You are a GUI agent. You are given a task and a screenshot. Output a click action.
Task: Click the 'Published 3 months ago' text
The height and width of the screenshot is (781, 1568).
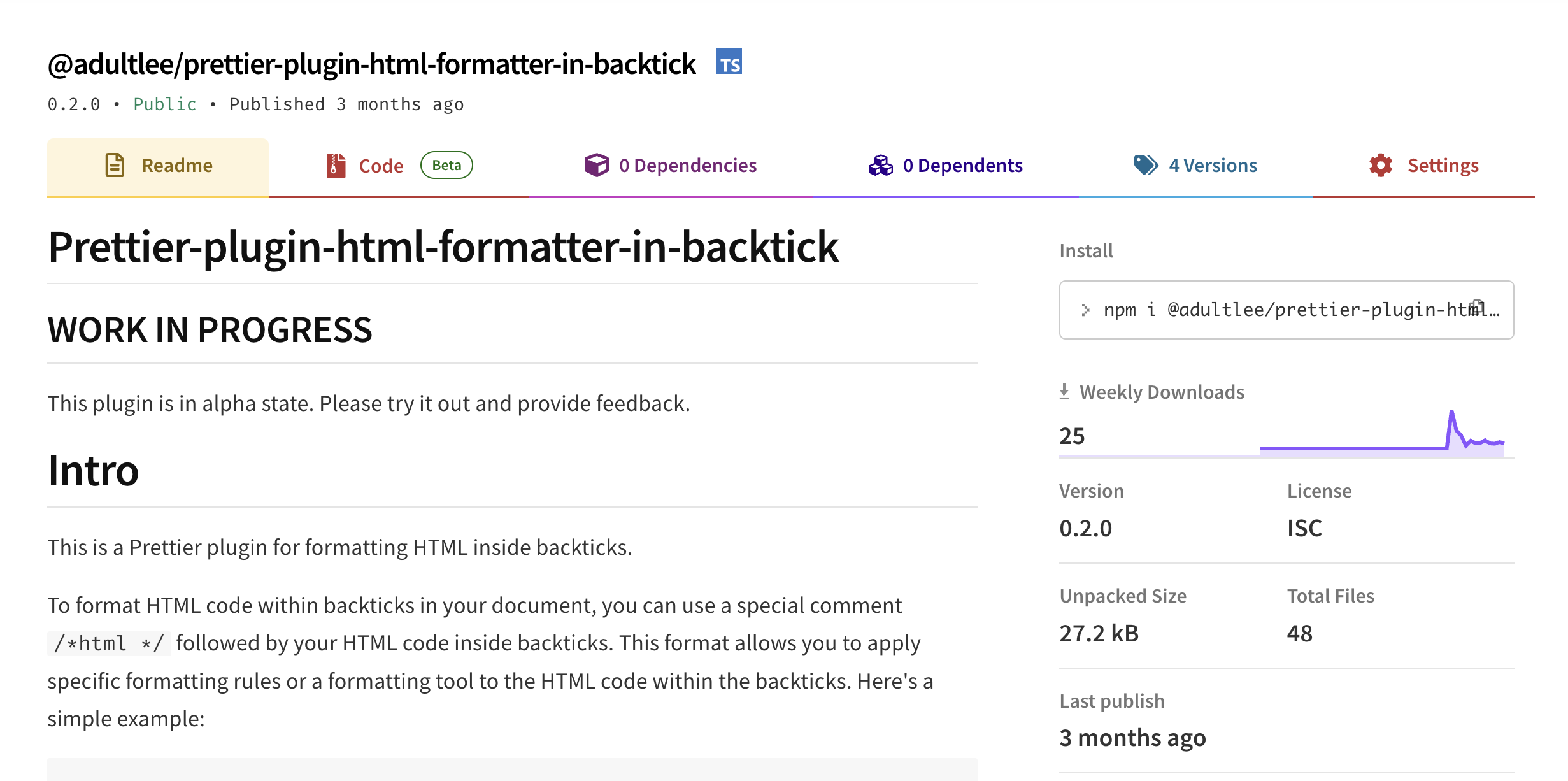tap(346, 104)
